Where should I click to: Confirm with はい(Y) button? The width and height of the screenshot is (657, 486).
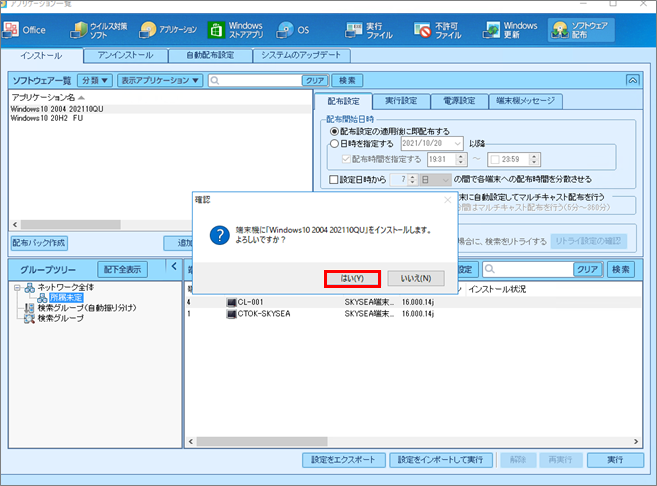tap(352, 279)
